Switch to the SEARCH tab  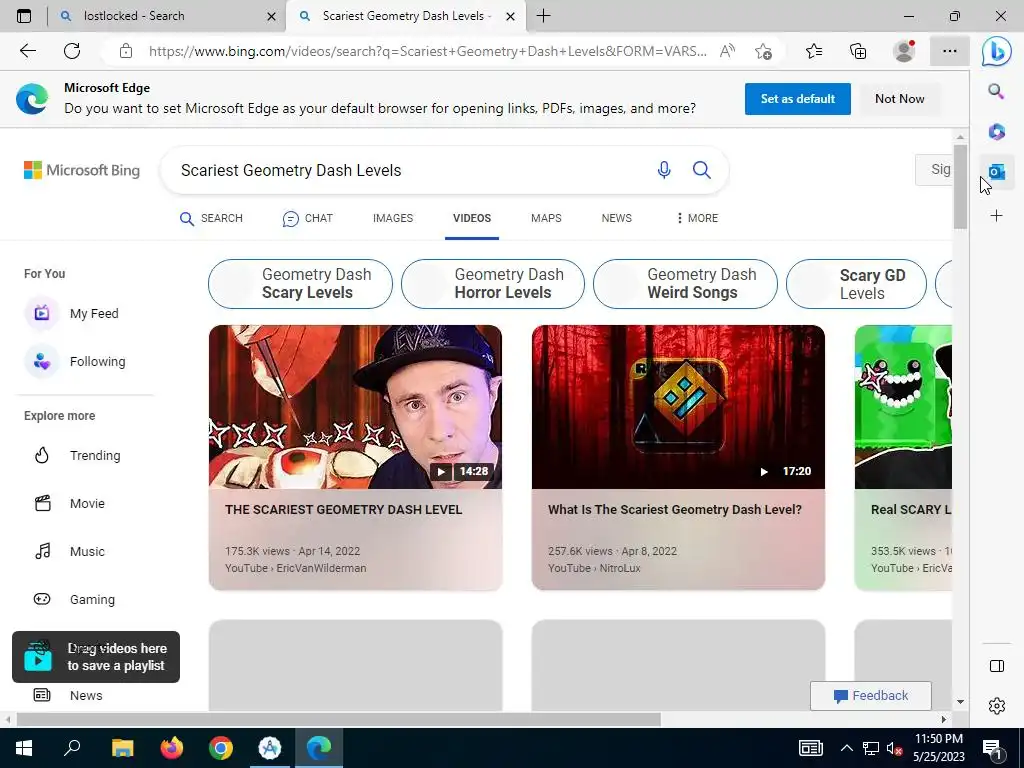click(x=211, y=218)
